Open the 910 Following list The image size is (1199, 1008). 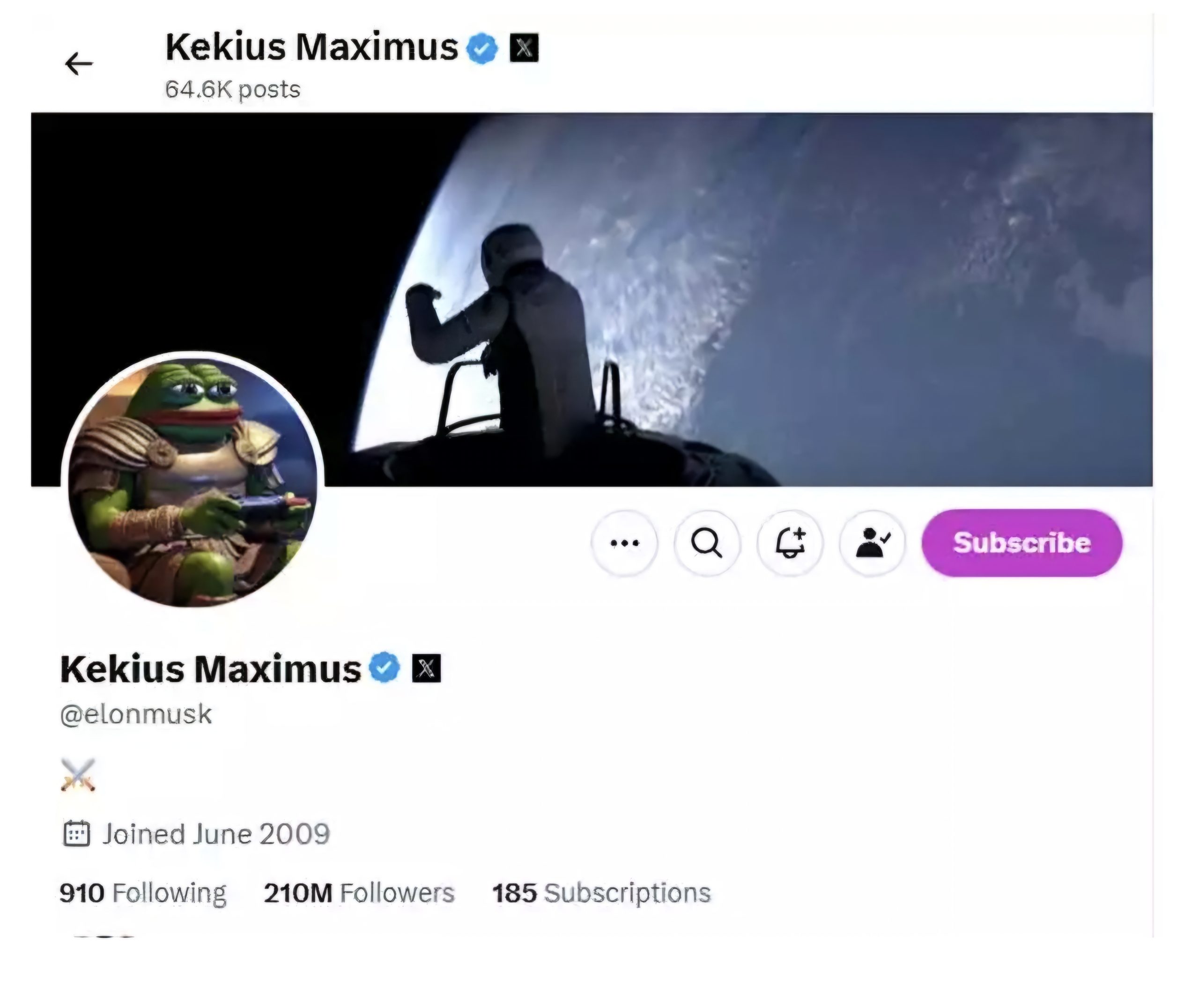(x=143, y=893)
